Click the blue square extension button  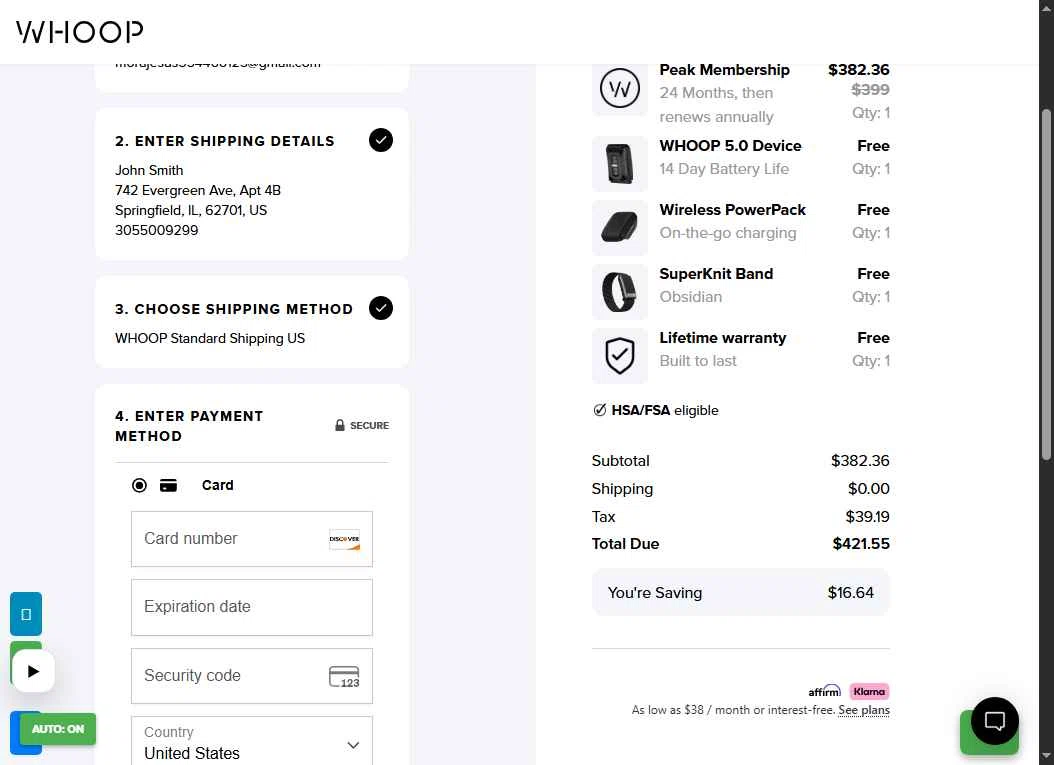click(26, 614)
